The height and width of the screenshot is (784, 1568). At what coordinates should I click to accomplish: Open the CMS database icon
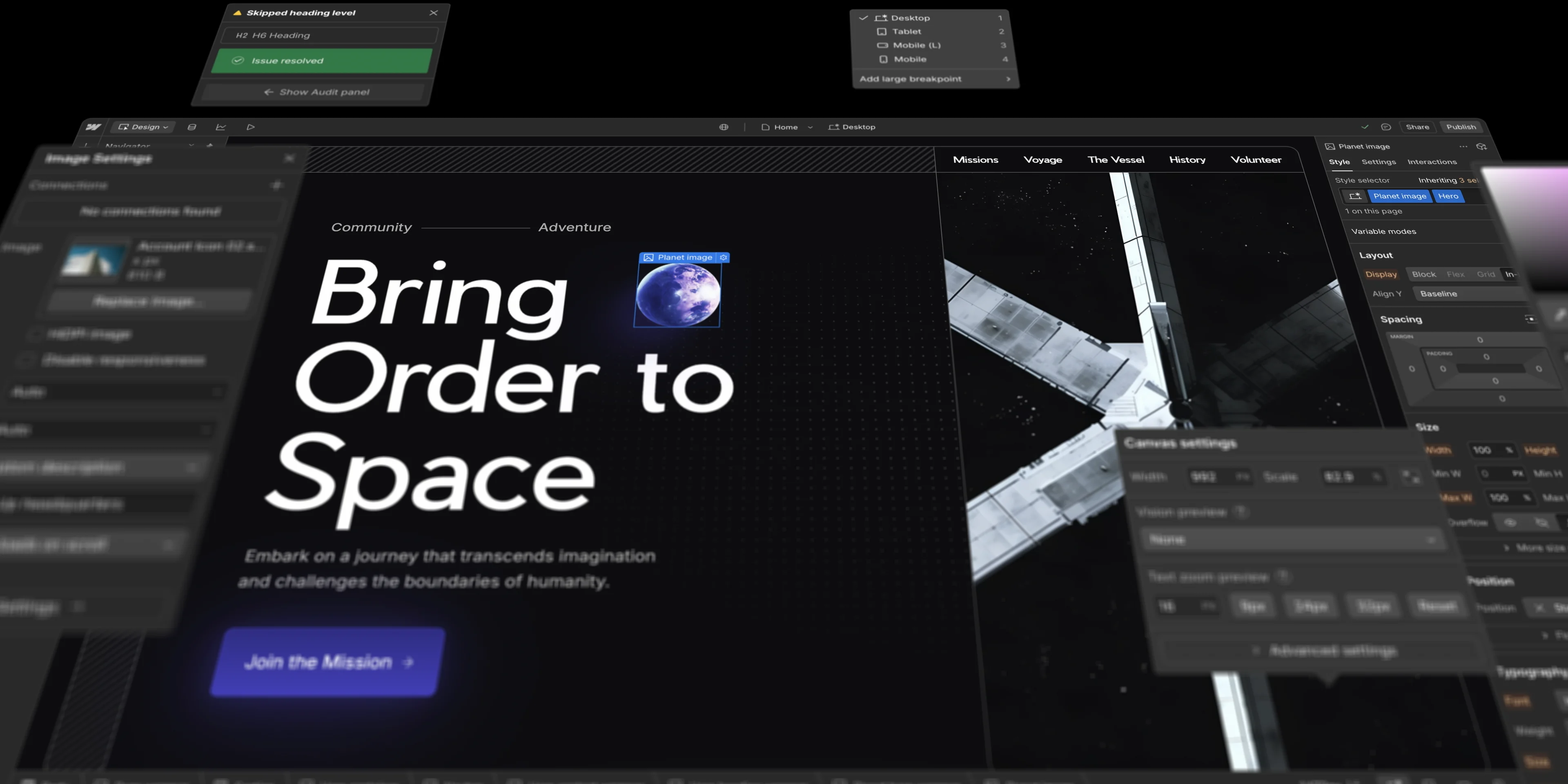192,127
